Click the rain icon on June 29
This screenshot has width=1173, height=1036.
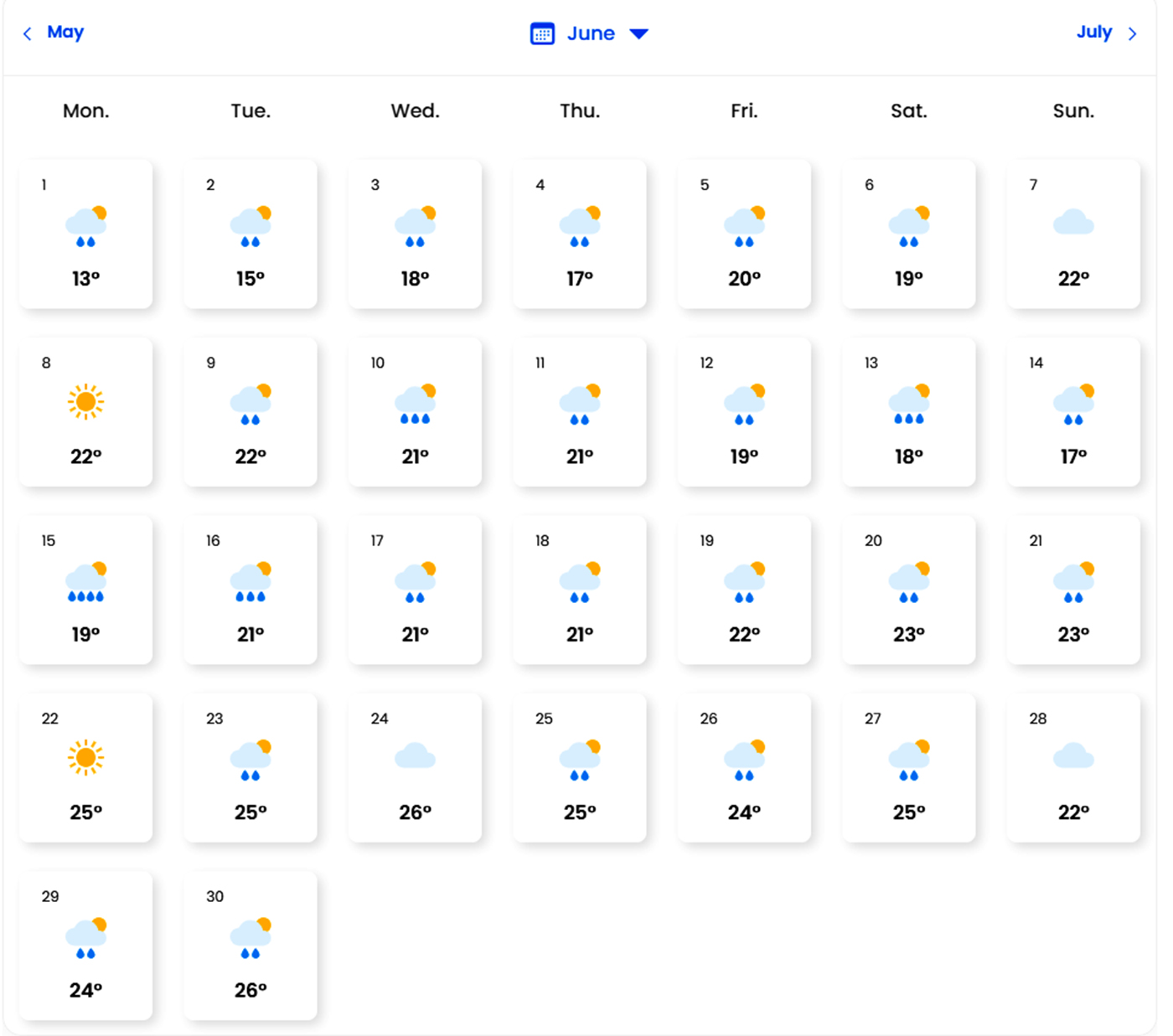click(86, 937)
